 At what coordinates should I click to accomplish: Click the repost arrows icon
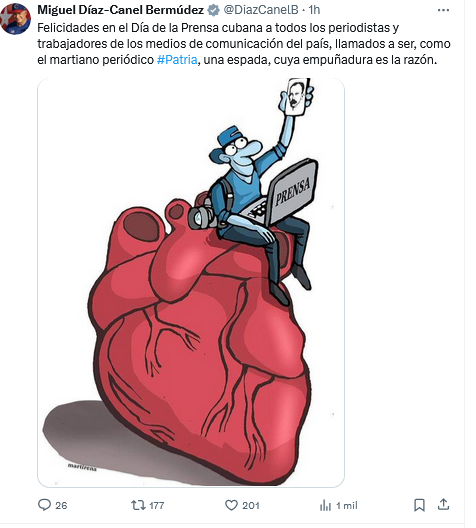138,505
